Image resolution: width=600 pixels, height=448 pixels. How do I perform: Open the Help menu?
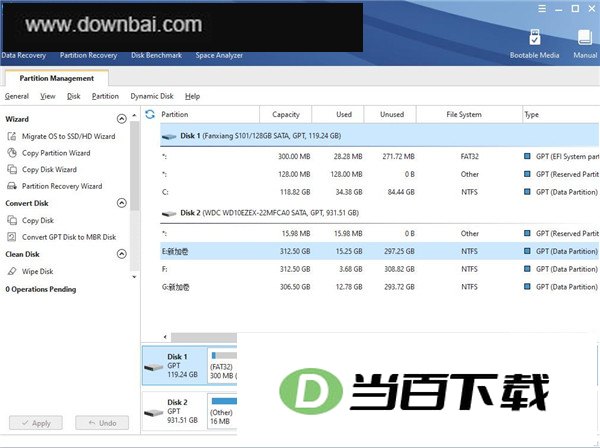[192, 96]
